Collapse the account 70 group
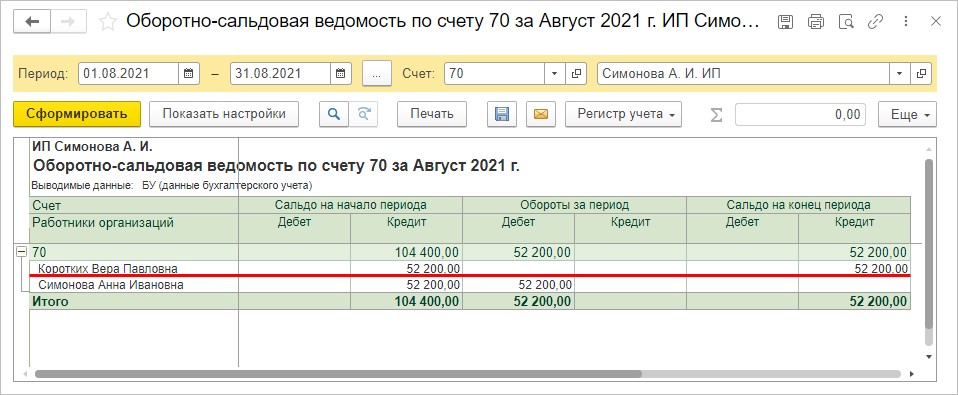958x395 pixels. pos(21,251)
